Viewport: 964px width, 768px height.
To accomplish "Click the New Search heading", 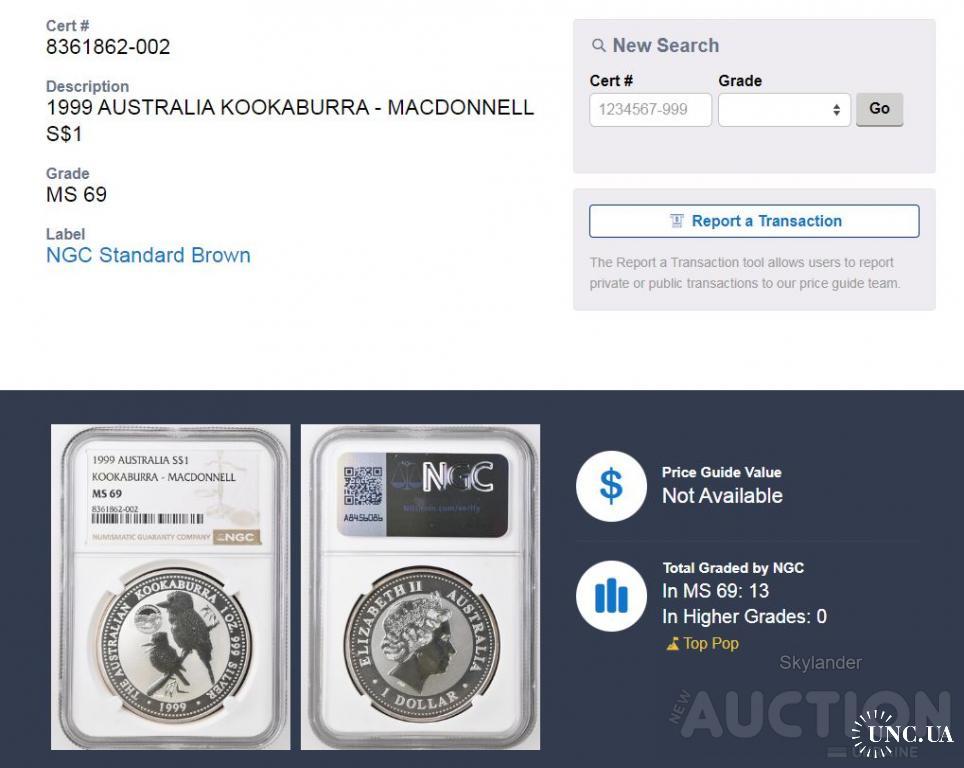I will 665,46.
